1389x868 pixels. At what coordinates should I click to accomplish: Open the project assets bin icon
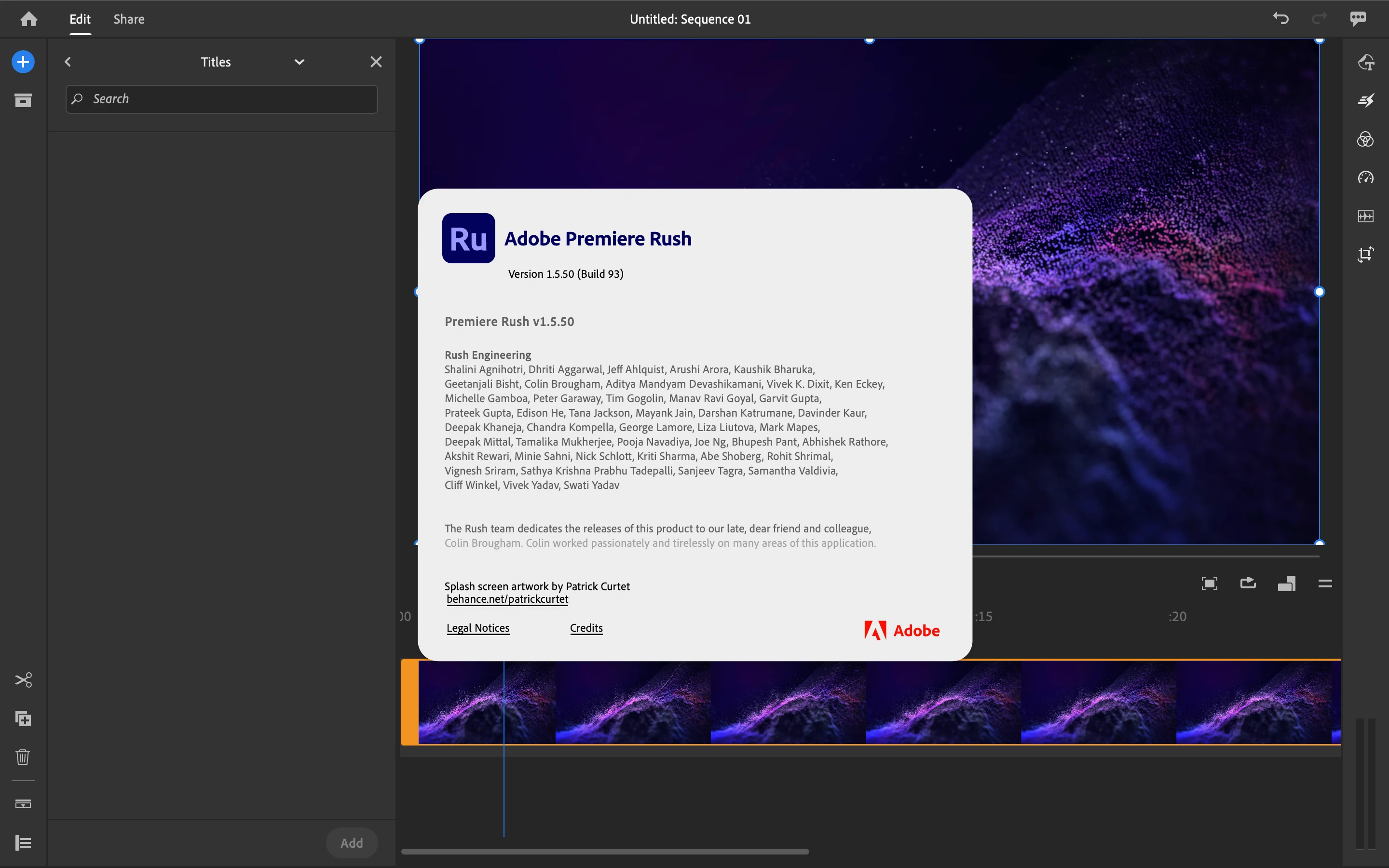(x=23, y=100)
